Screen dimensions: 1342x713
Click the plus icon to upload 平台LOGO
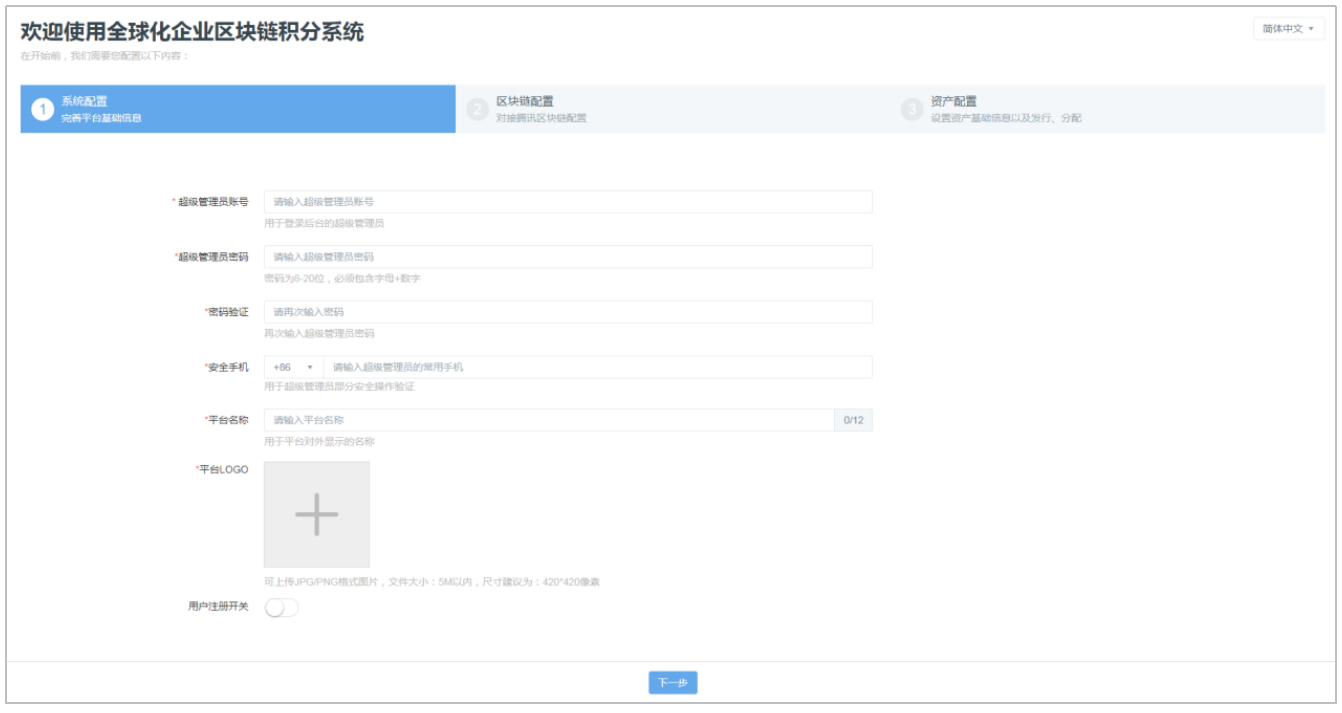316,514
